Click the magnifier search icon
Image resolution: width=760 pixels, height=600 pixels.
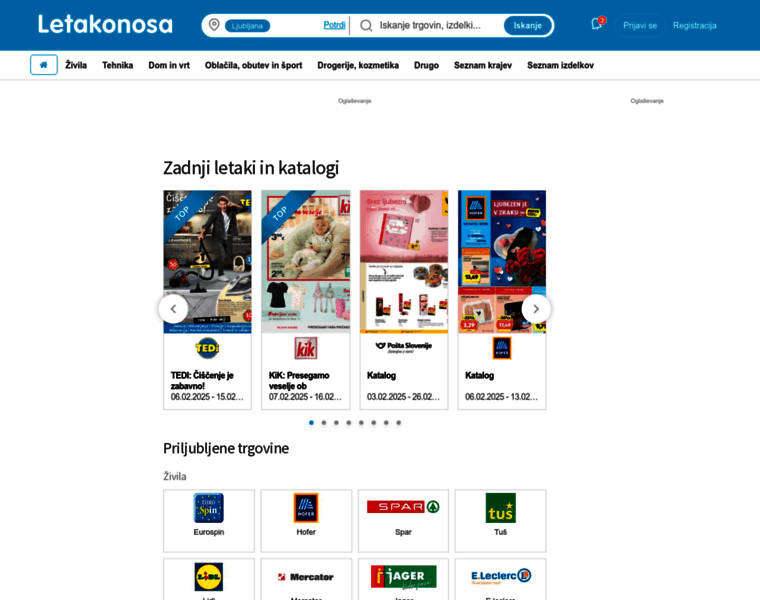click(366, 26)
